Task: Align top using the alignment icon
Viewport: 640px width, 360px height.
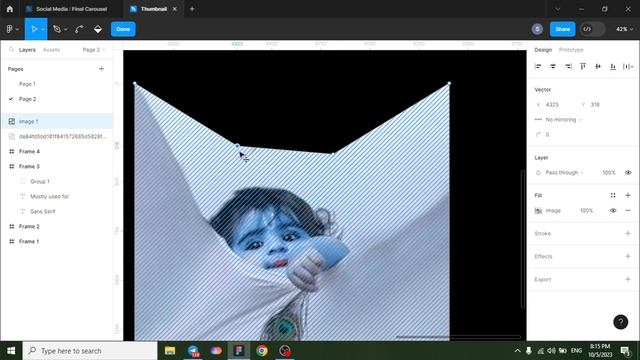Action: click(583, 67)
